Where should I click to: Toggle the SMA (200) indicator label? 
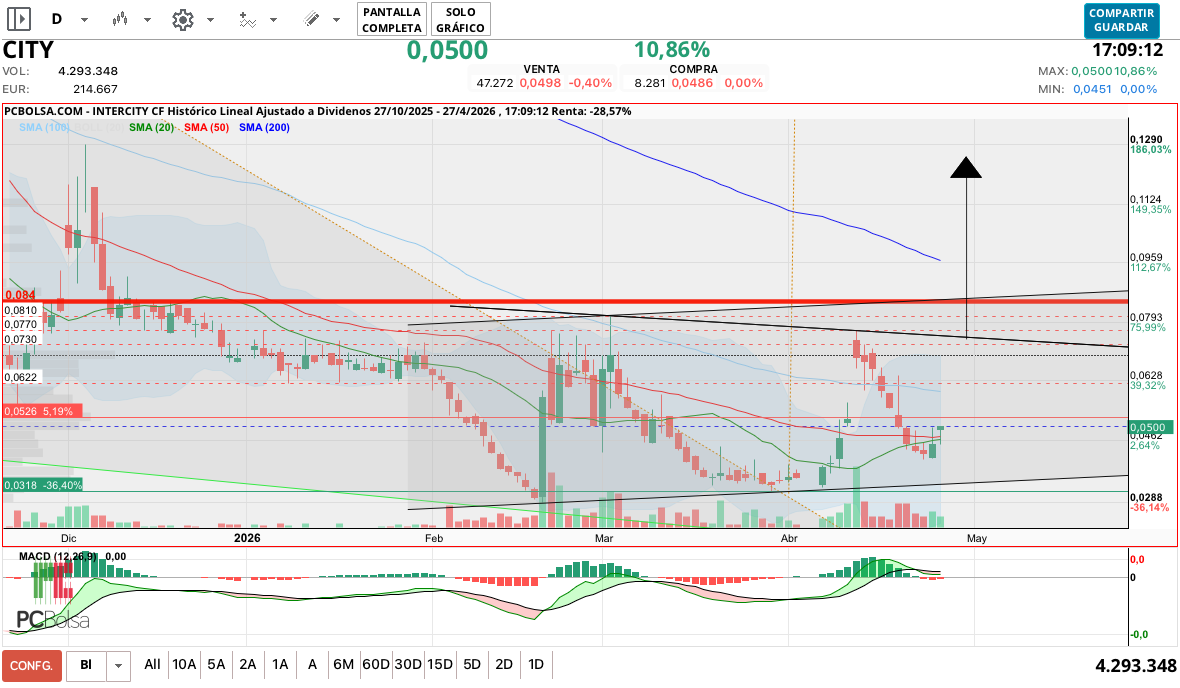[265, 128]
